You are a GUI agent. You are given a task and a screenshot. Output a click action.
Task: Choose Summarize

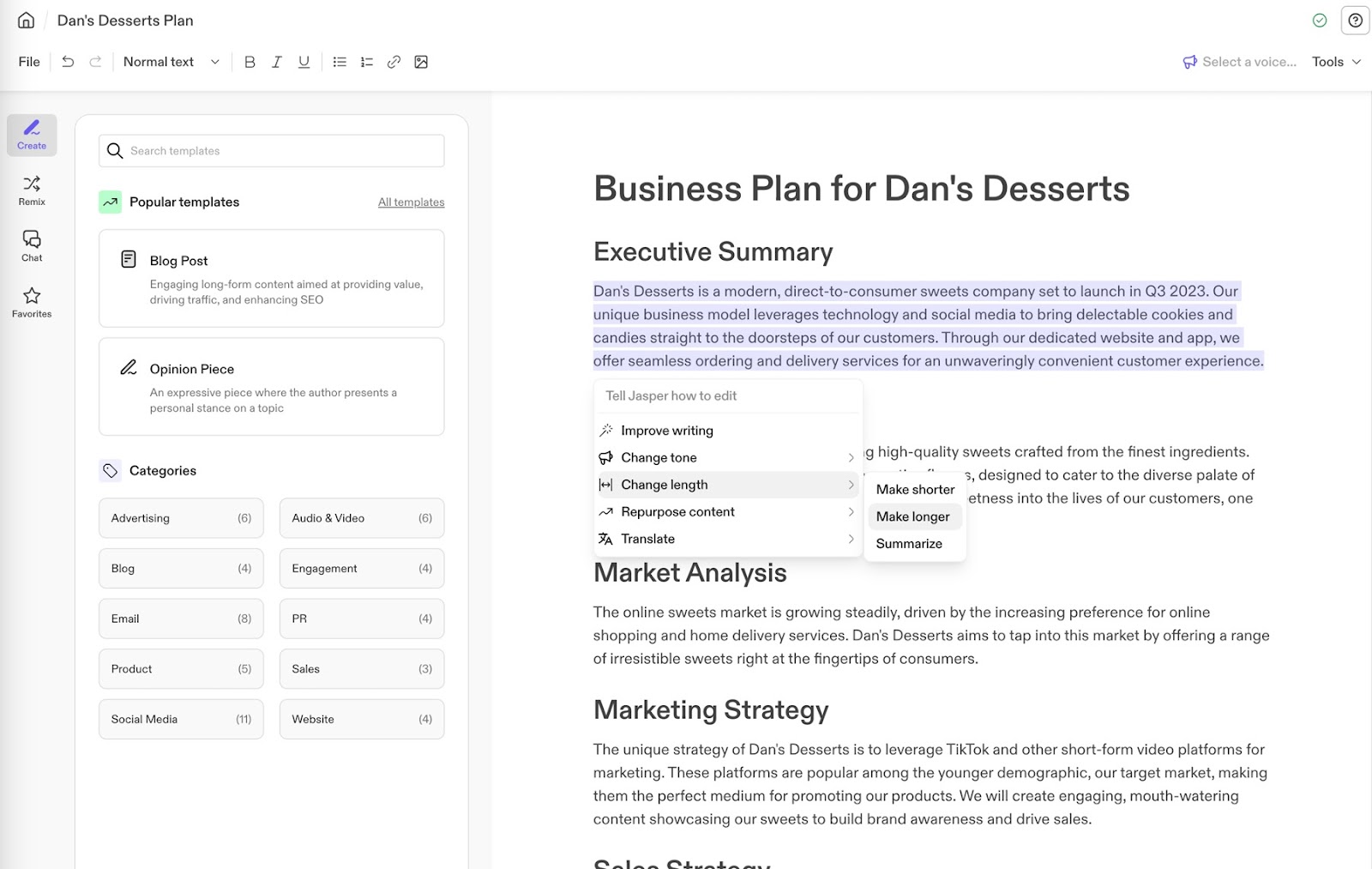915,544
